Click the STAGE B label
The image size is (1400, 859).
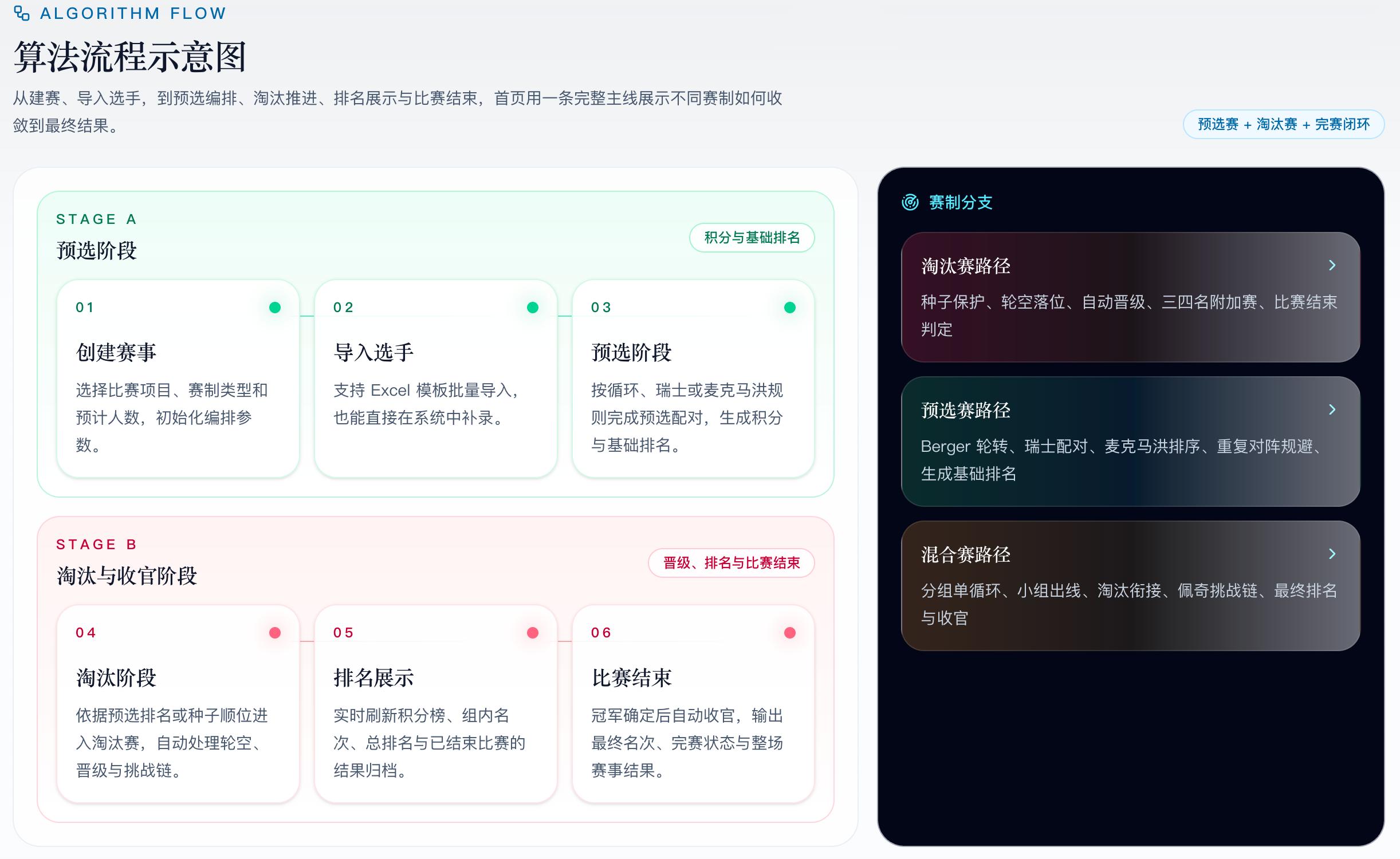96,545
